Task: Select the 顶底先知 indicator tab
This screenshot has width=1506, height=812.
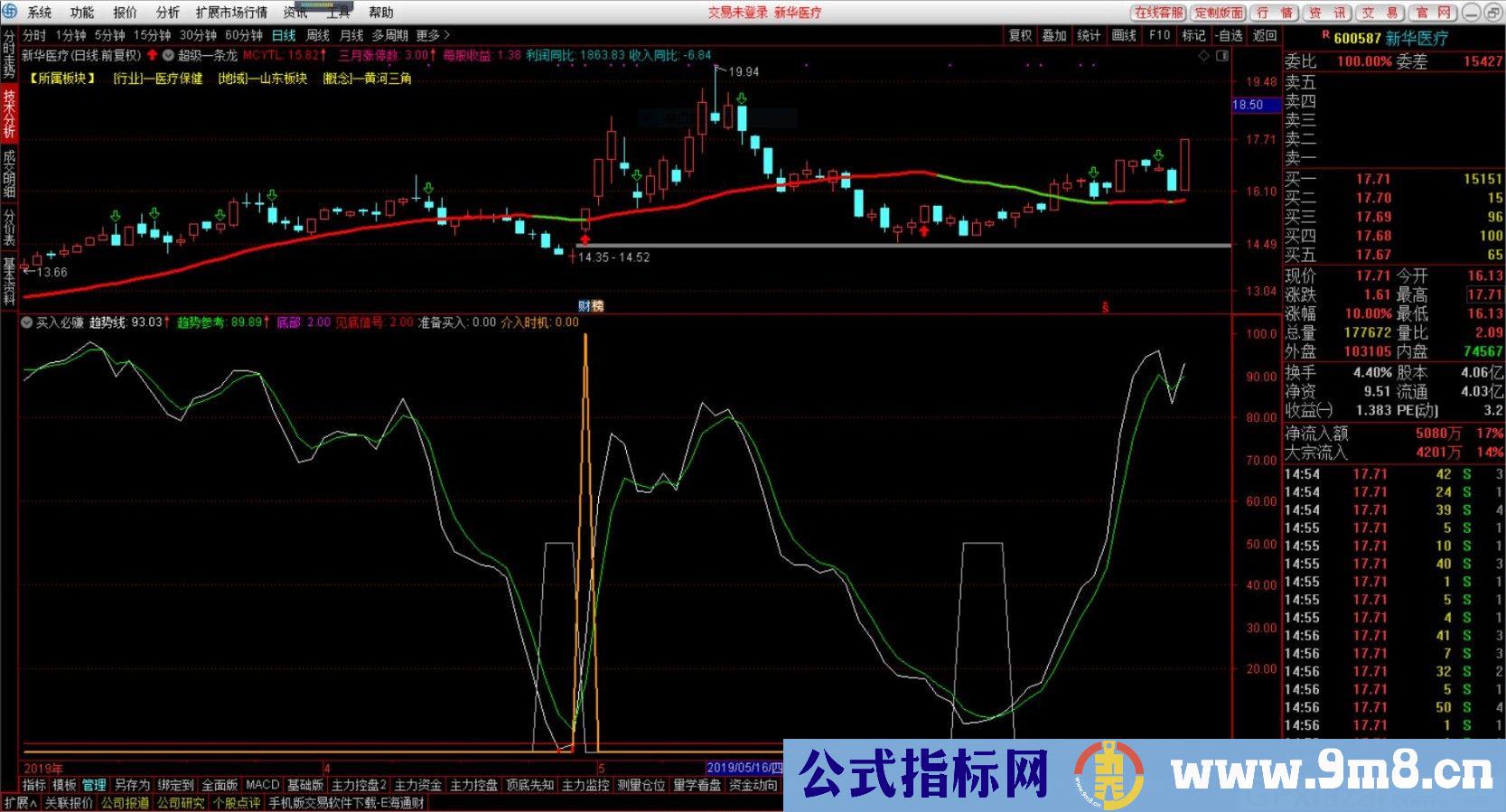Action: (529, 785)
